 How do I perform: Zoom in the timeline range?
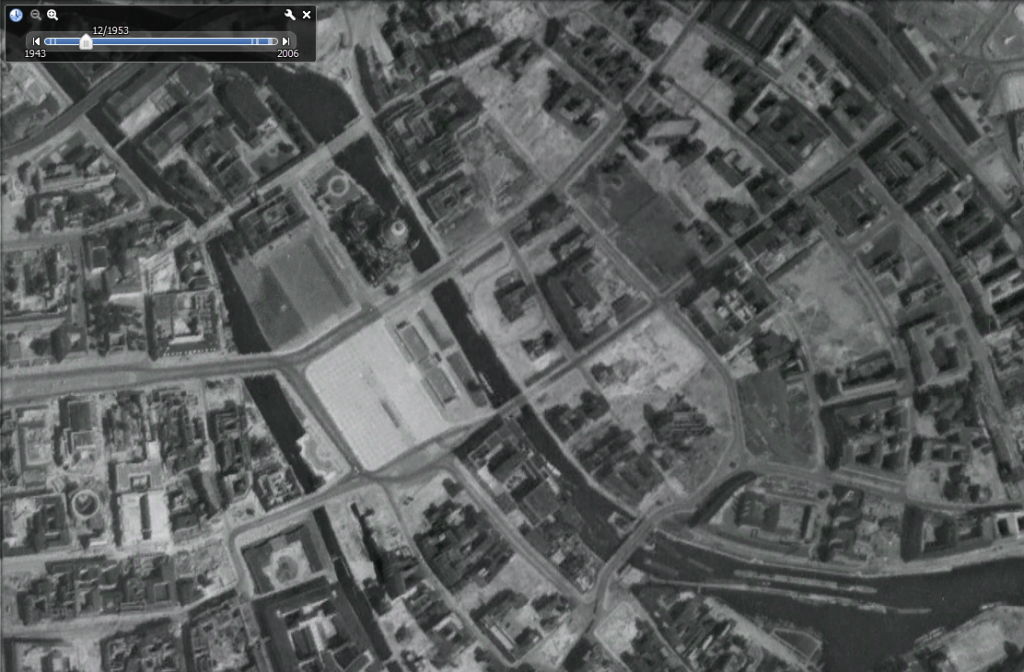tap(53, 15)
